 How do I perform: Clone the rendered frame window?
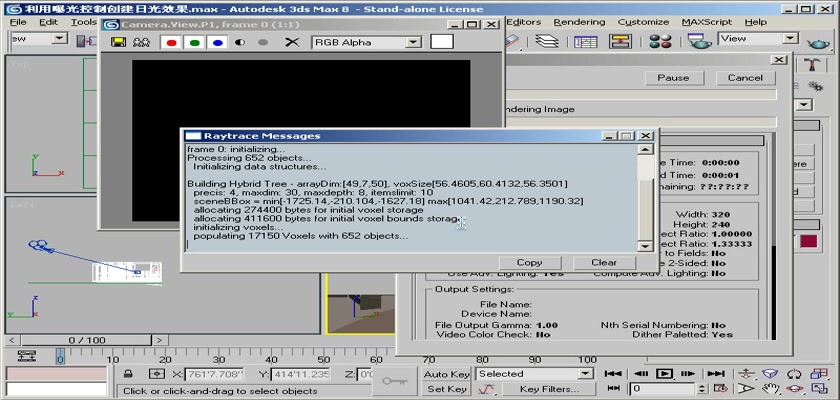coord(141,42)
